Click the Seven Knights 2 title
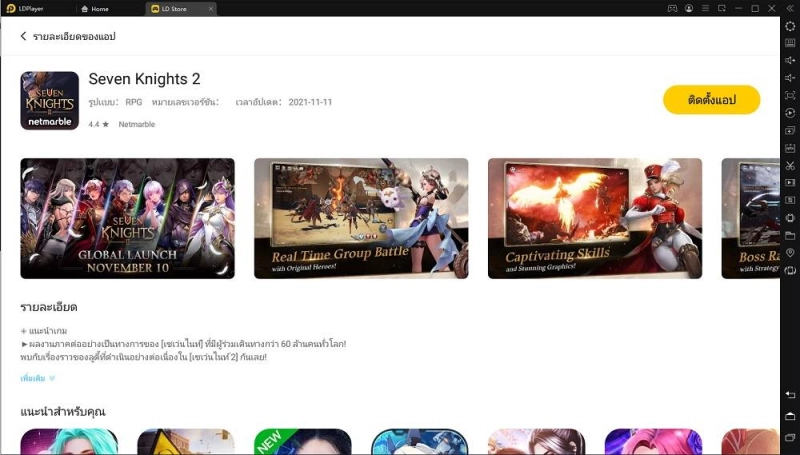 point(144,79)
